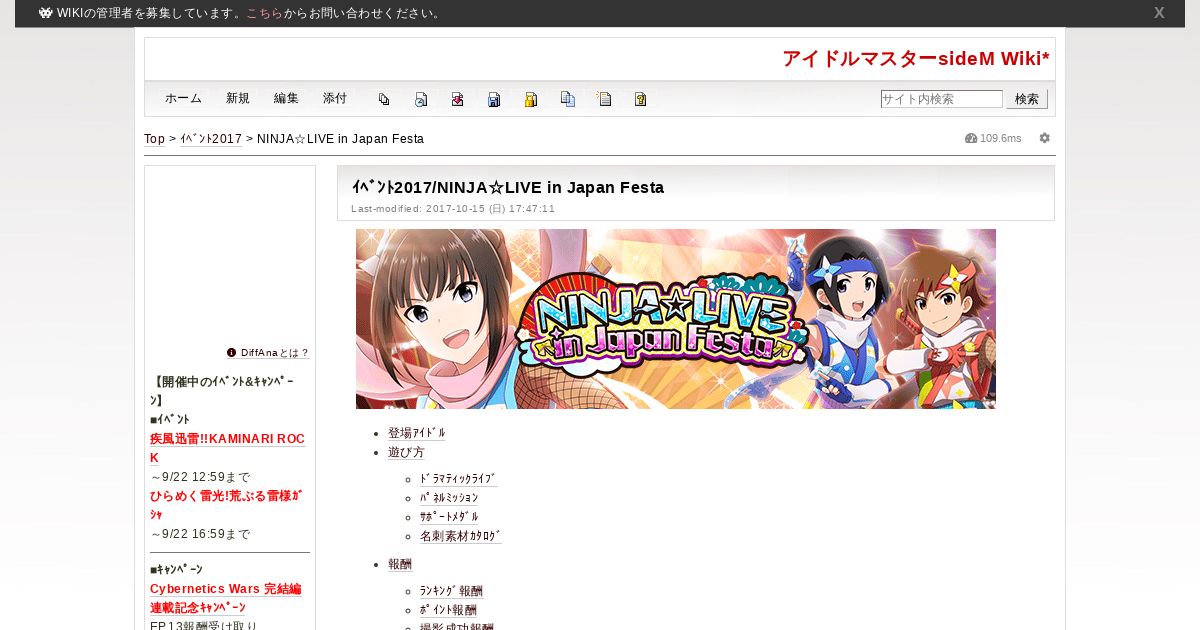Click the blue duplicate pages rename icon
The height and width of the screenshot is (630, 1200).
point(568,99)
